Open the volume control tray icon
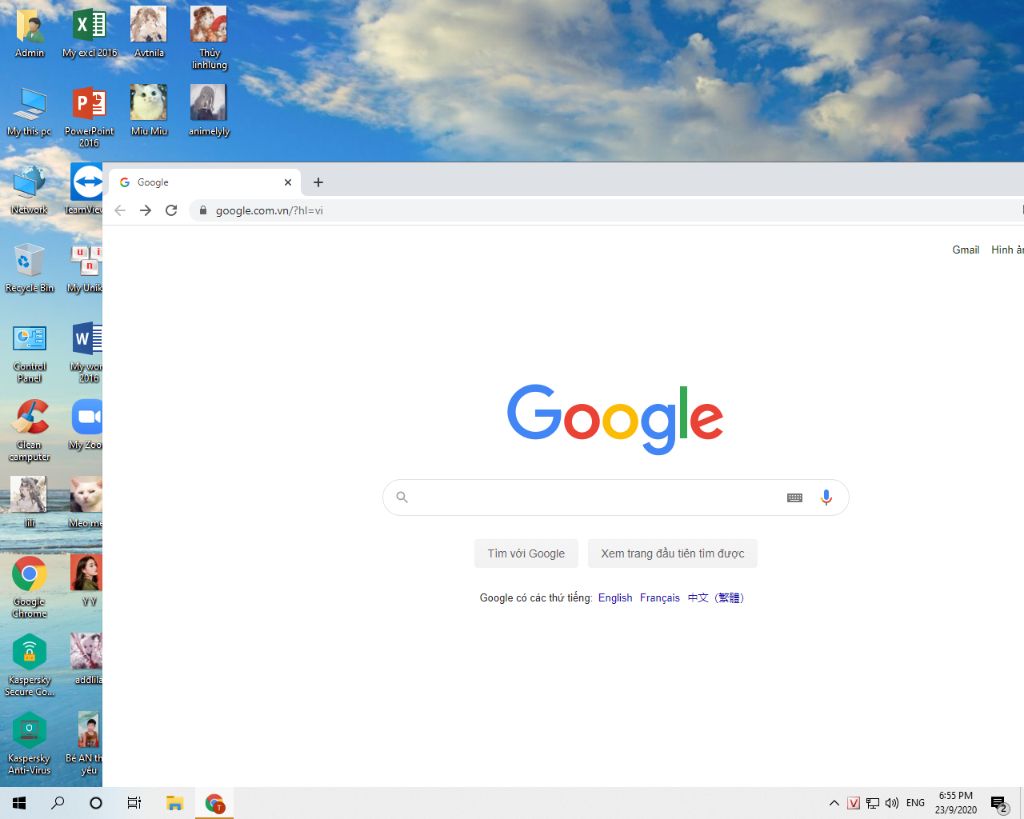Image resolution: width=1024 pixels, height=819 pixels. tap(891, 803)
